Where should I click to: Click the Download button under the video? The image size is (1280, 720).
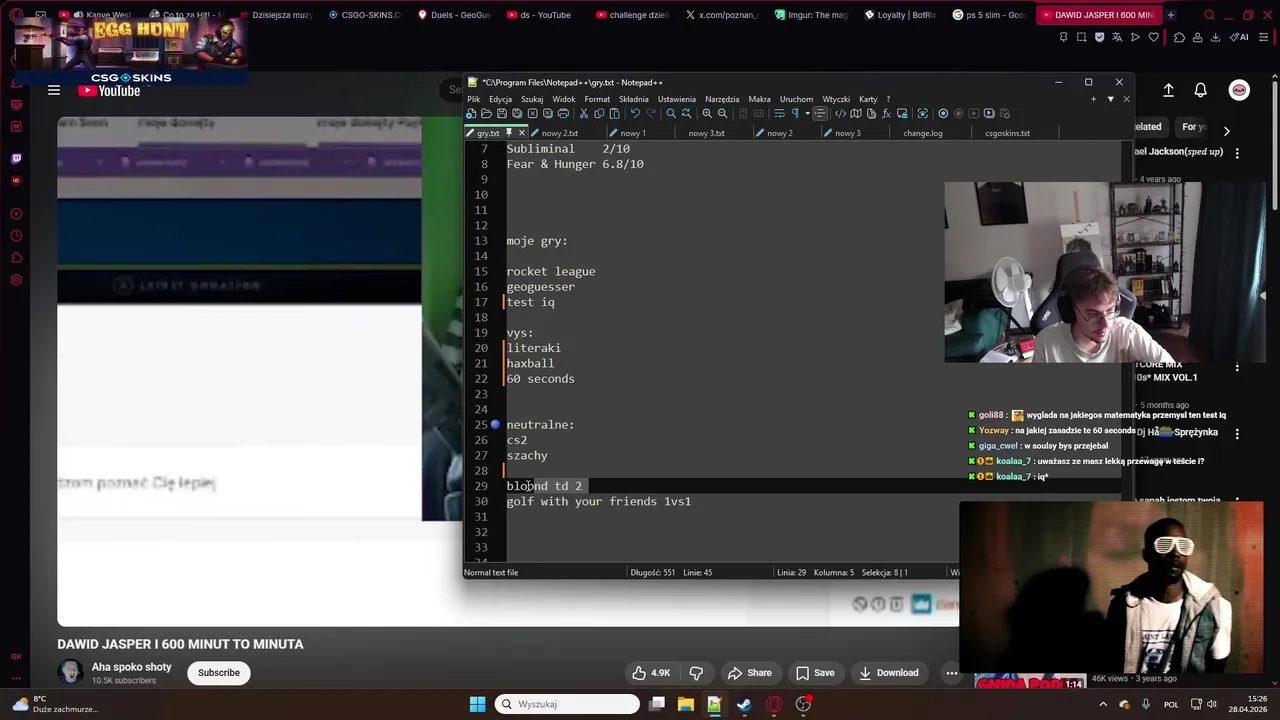888,673
